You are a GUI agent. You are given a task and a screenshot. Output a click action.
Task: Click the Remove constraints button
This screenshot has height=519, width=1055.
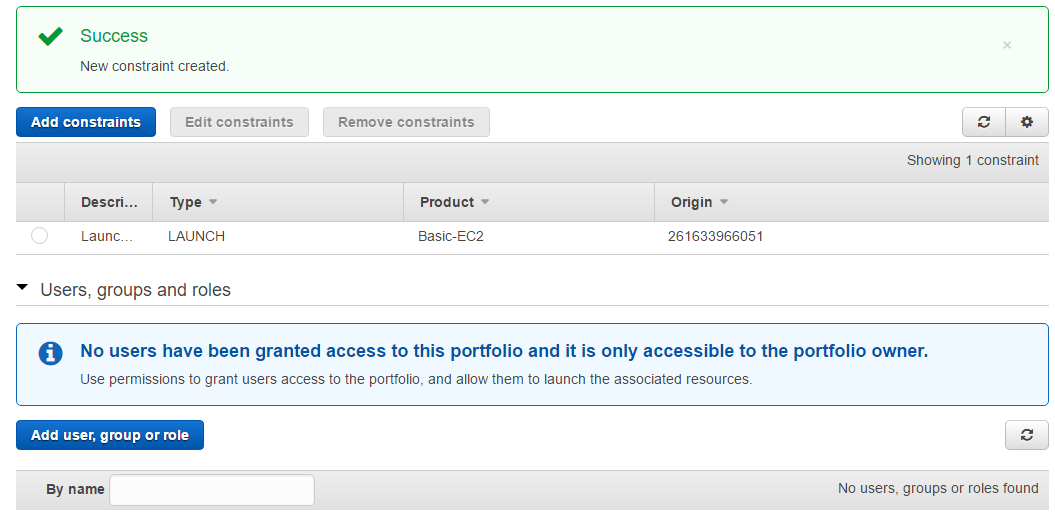(406, 122)
